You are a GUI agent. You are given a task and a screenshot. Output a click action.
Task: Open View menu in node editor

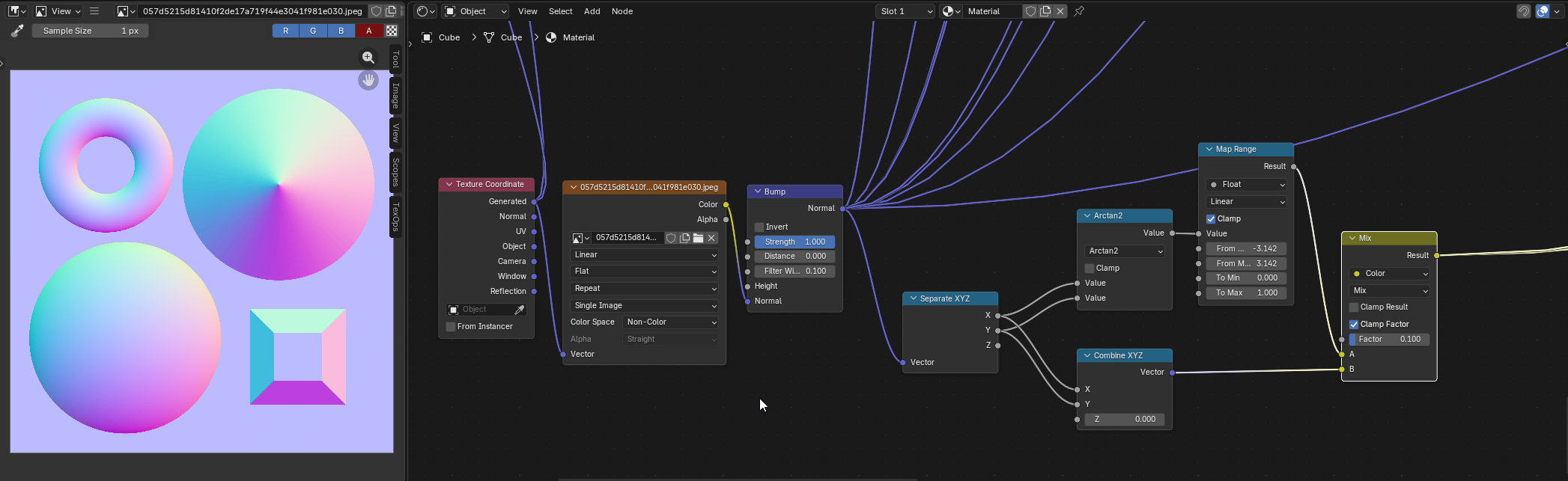[x=528, y=11]
